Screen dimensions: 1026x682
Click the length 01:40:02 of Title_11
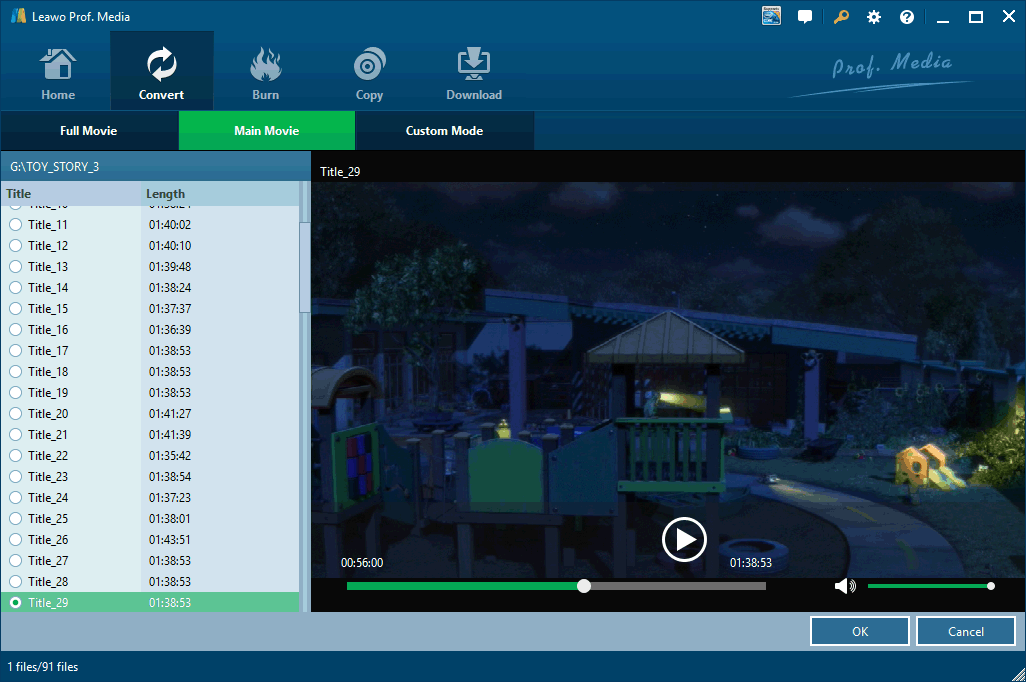pyautogui.click(x=170, y=224)
